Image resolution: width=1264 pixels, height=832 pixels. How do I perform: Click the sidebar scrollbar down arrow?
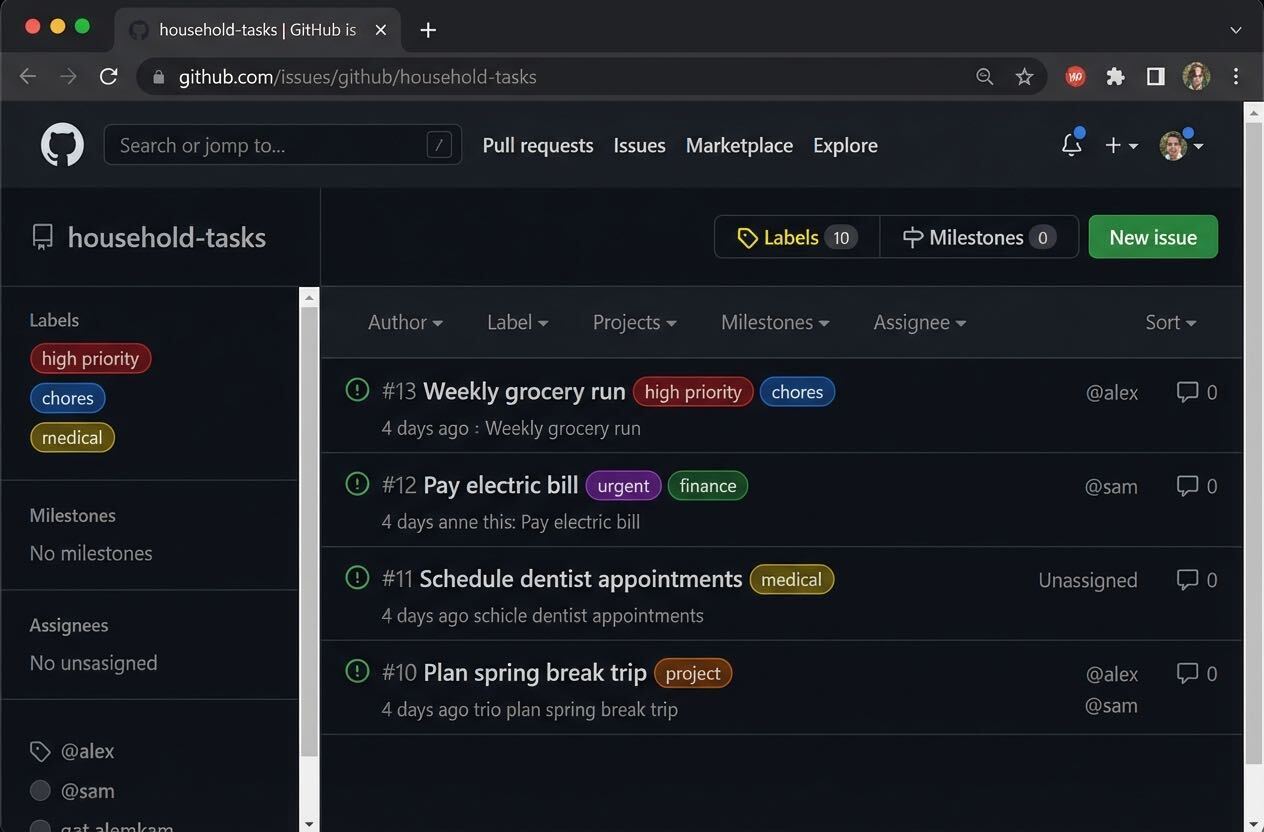[x=310, y=823]
